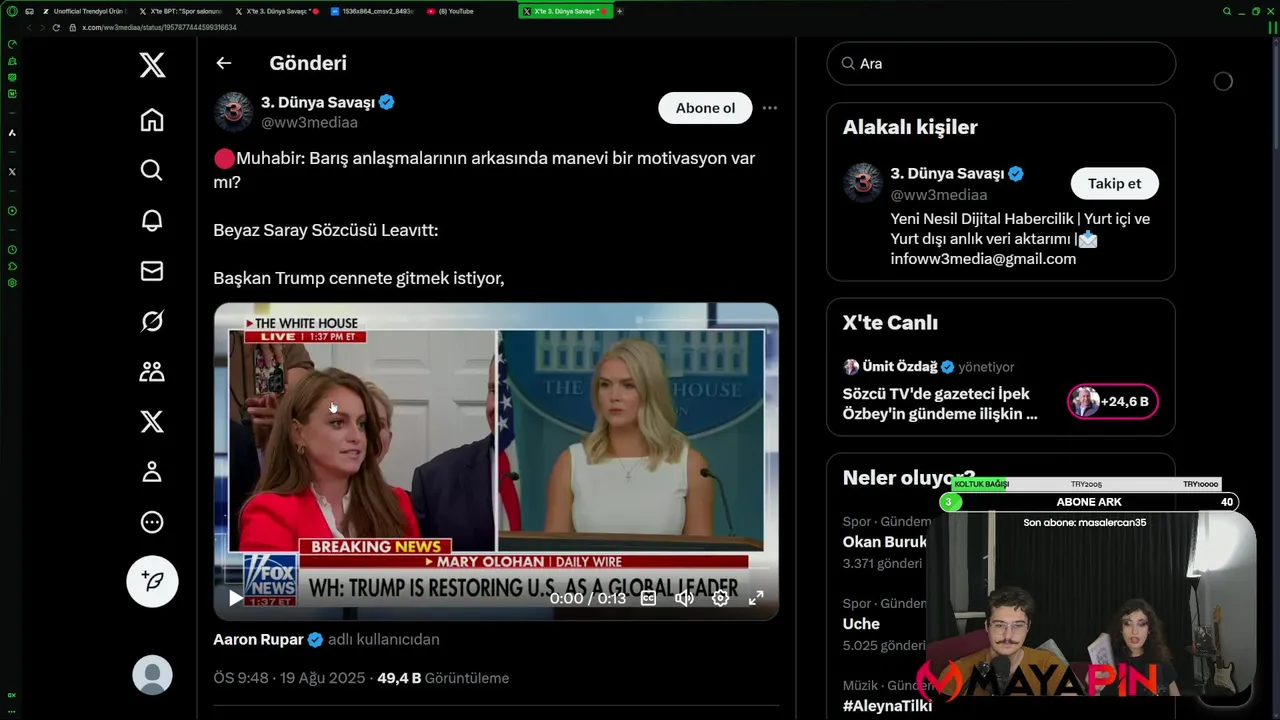The image size is (1280, 720).
Task: Switch to Unofficial Trendyol Ürün browser tab
Action: [84, 11]
